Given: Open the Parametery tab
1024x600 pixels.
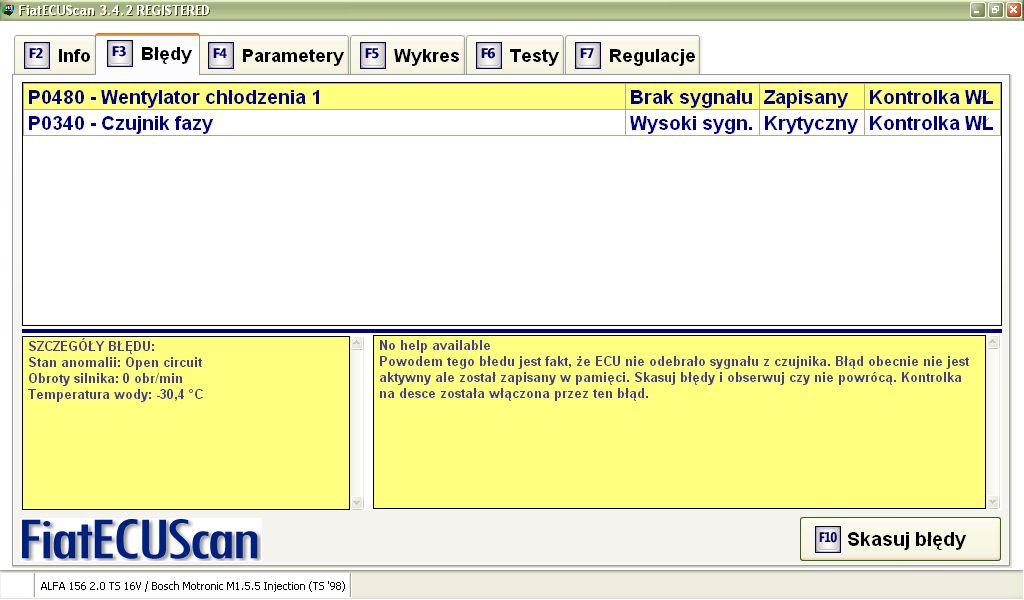Looking at the screenshot, I should [x=274, y=55].
